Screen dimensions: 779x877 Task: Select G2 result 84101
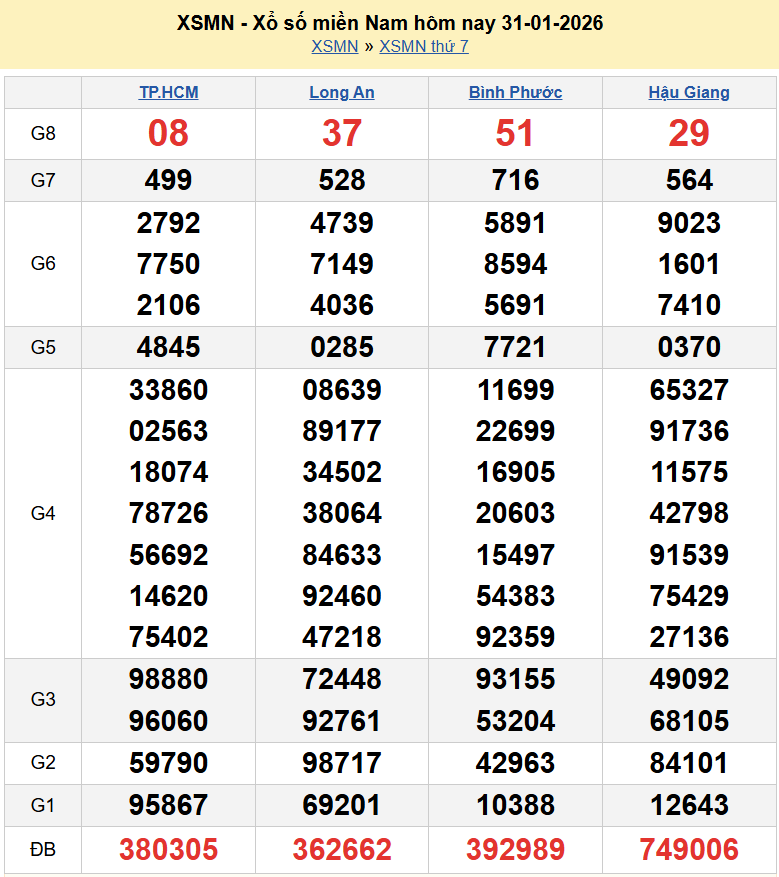point(689,763)
